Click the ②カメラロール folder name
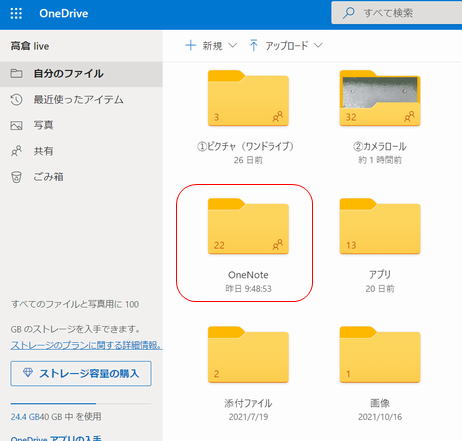This screenshot has width=462, height=441. [x=380, y=146]
